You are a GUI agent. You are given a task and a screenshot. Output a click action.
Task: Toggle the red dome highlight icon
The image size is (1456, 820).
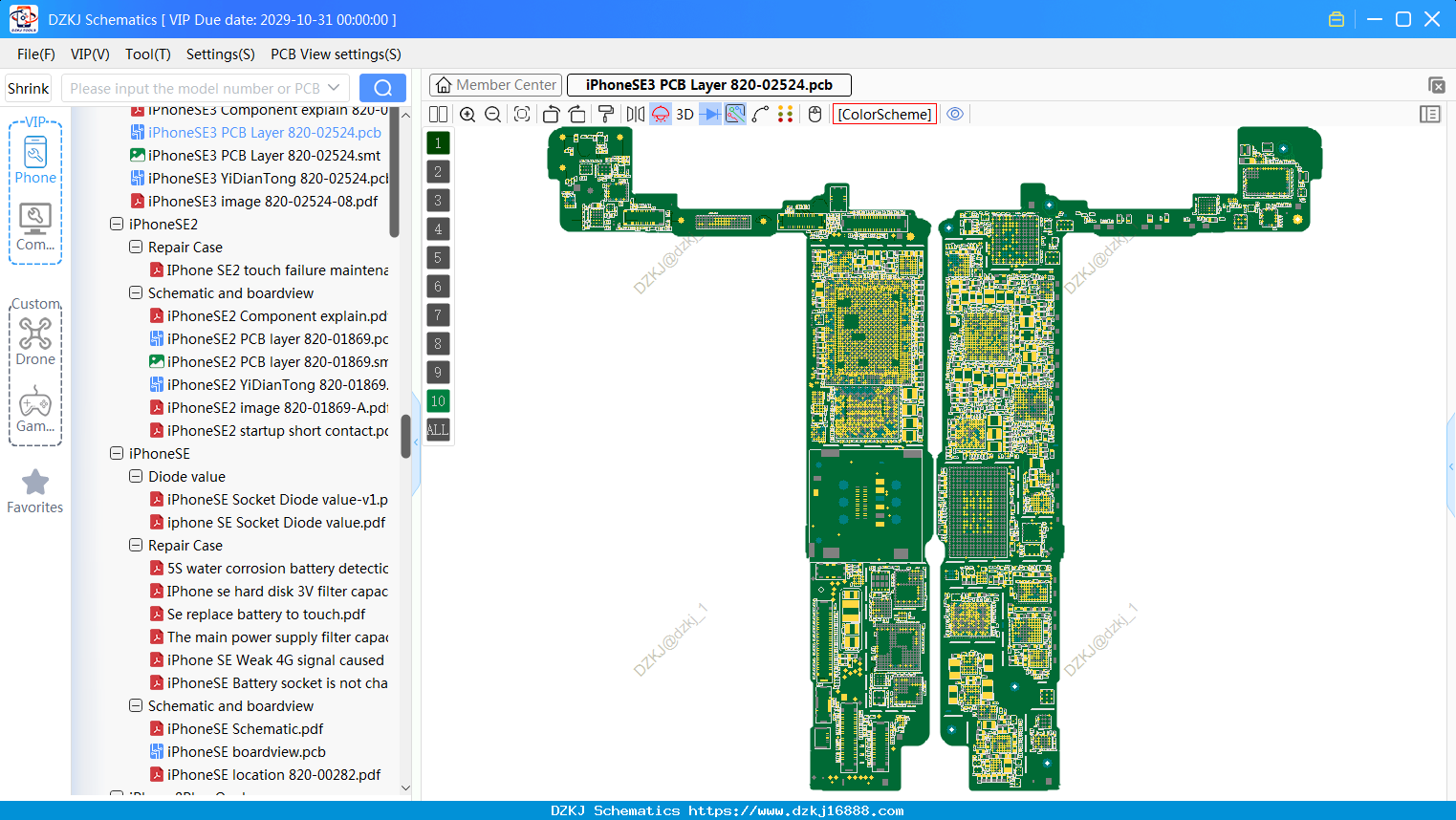tap(661, 114)
